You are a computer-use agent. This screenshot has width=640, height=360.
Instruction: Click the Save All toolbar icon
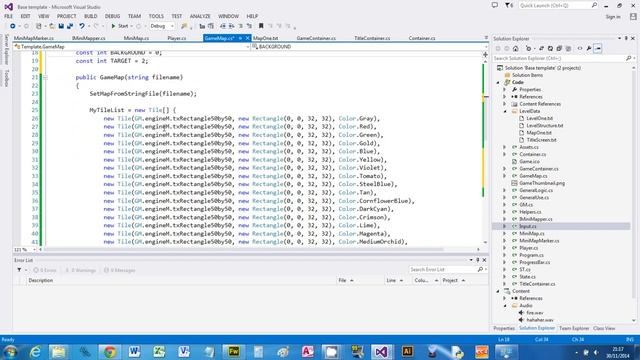point(70,26)
